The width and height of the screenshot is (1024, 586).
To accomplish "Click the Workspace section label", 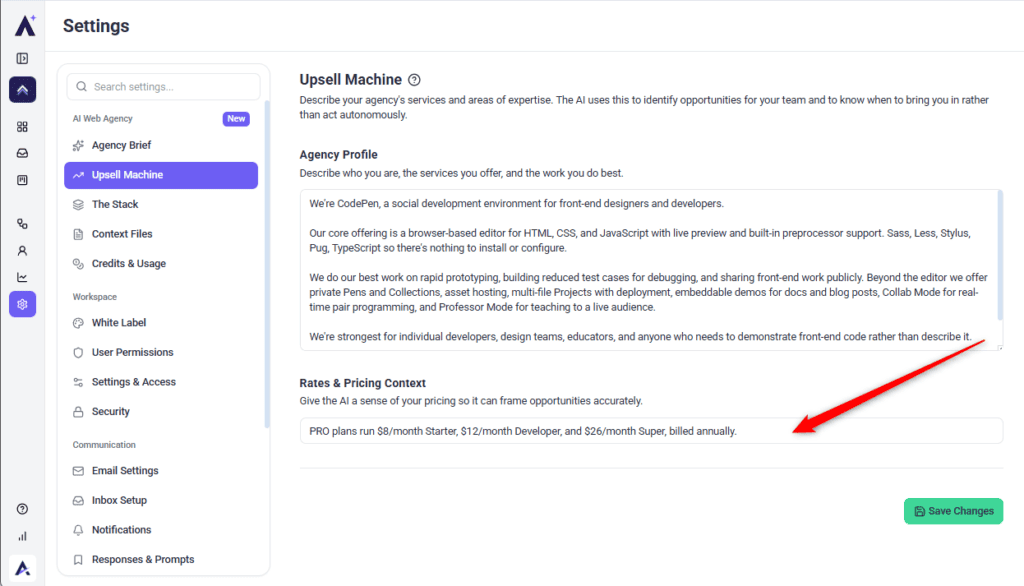I will tap(95, 297).
